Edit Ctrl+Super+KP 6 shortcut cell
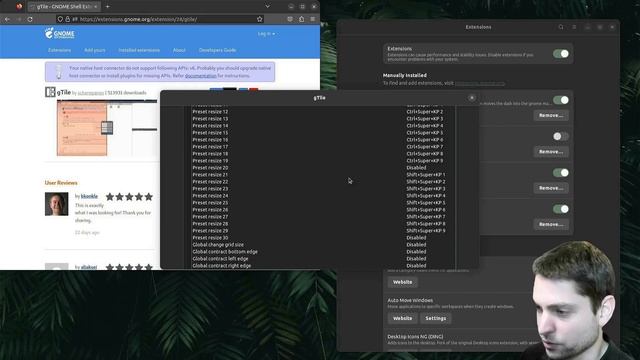The width and height of the screenshot is (640, 360). click(x=424, y=140)
